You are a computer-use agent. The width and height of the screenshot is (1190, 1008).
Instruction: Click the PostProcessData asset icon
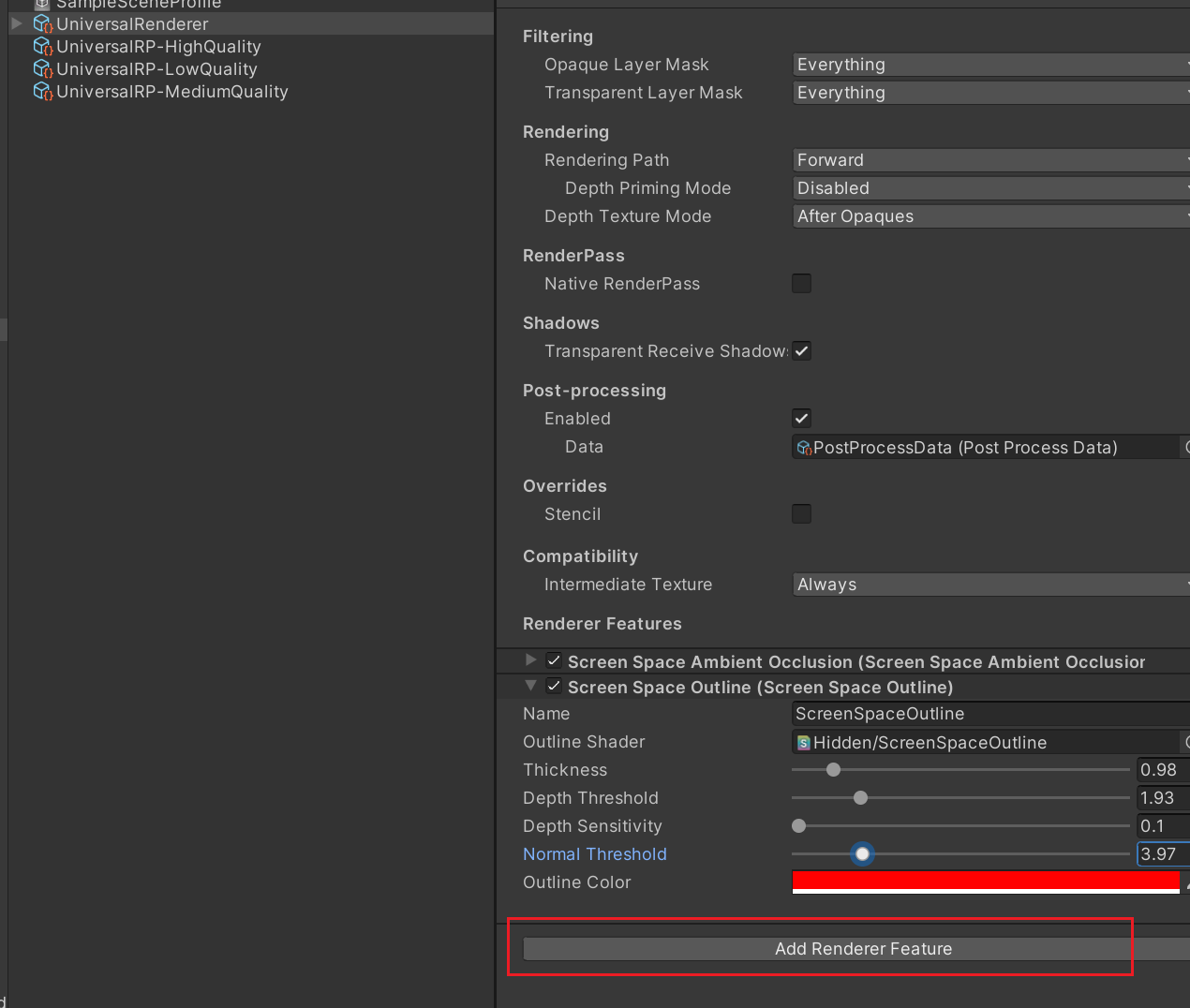coord(804,448)
